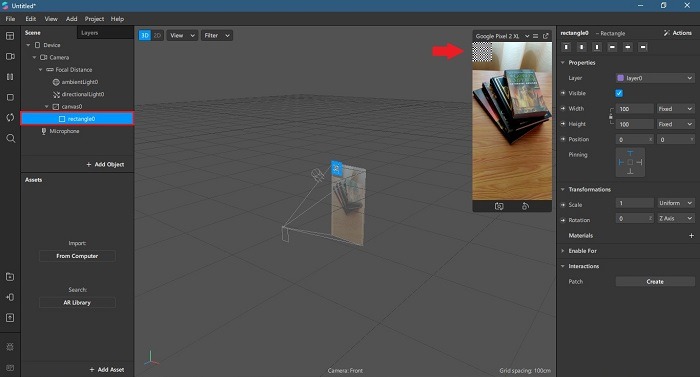Viewport: 700px width, 377px height.
Task: Click the add-folder icon in left toolbar
Action: [x=10, y=277]
